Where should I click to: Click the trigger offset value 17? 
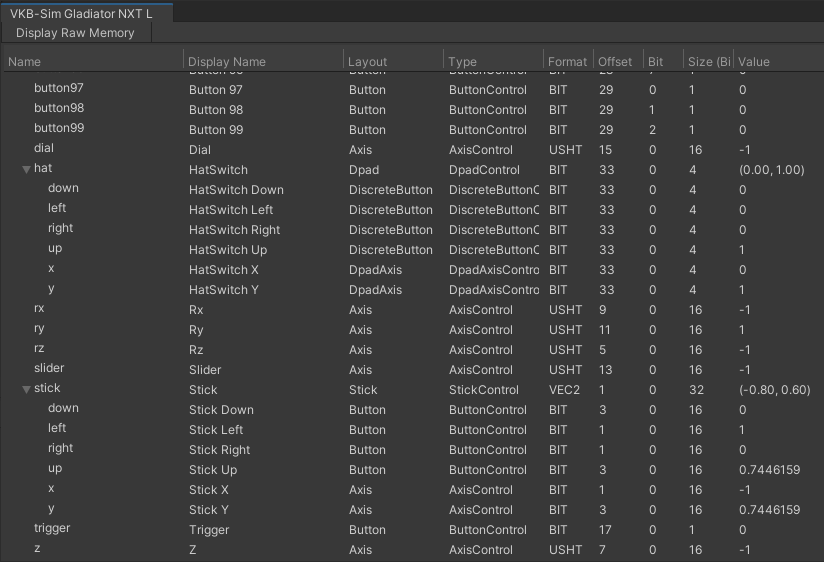tap(605, 529)
